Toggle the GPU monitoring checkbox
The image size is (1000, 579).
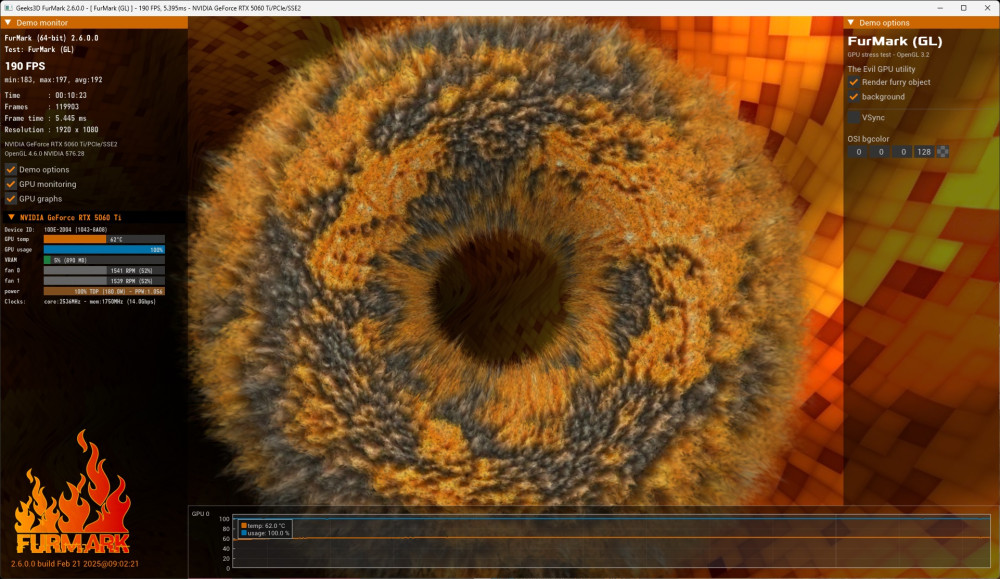pyautogui.click(x=10, y=184)
